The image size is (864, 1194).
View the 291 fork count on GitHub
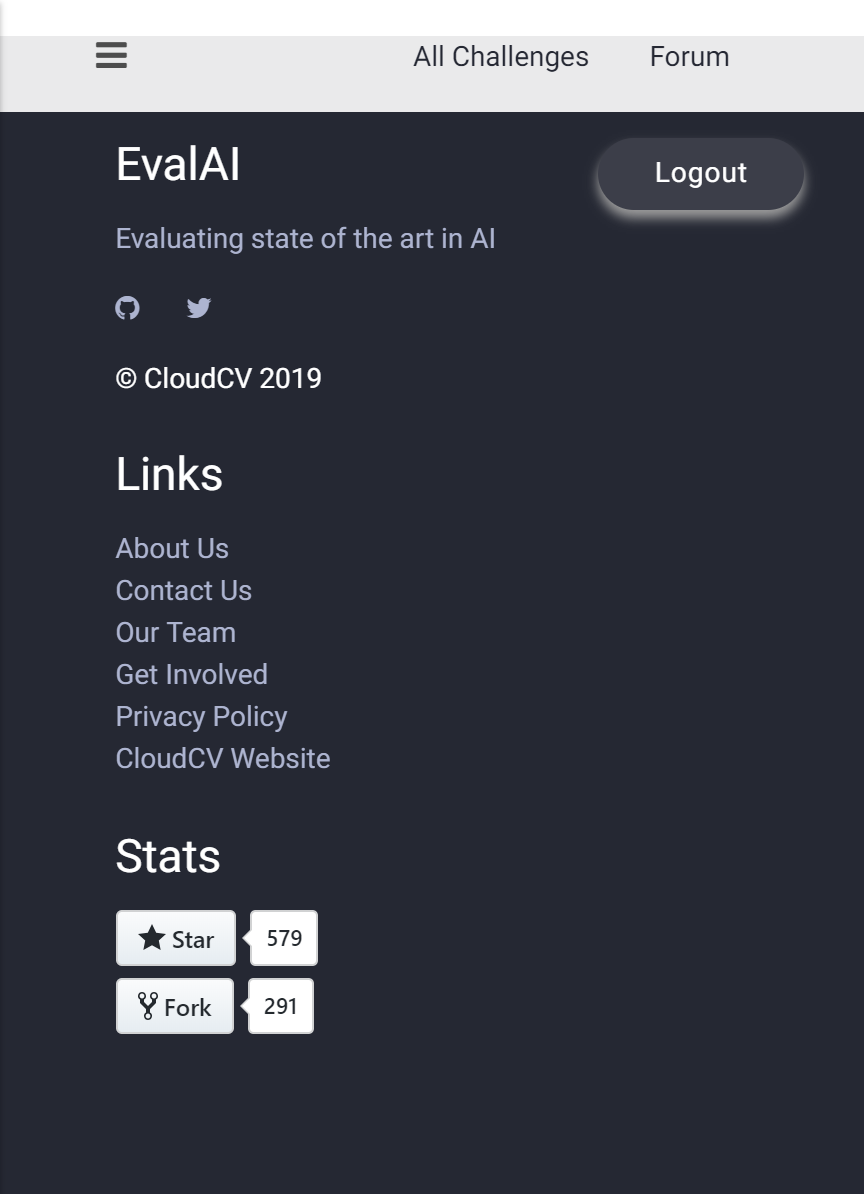tap(280, 1005)
